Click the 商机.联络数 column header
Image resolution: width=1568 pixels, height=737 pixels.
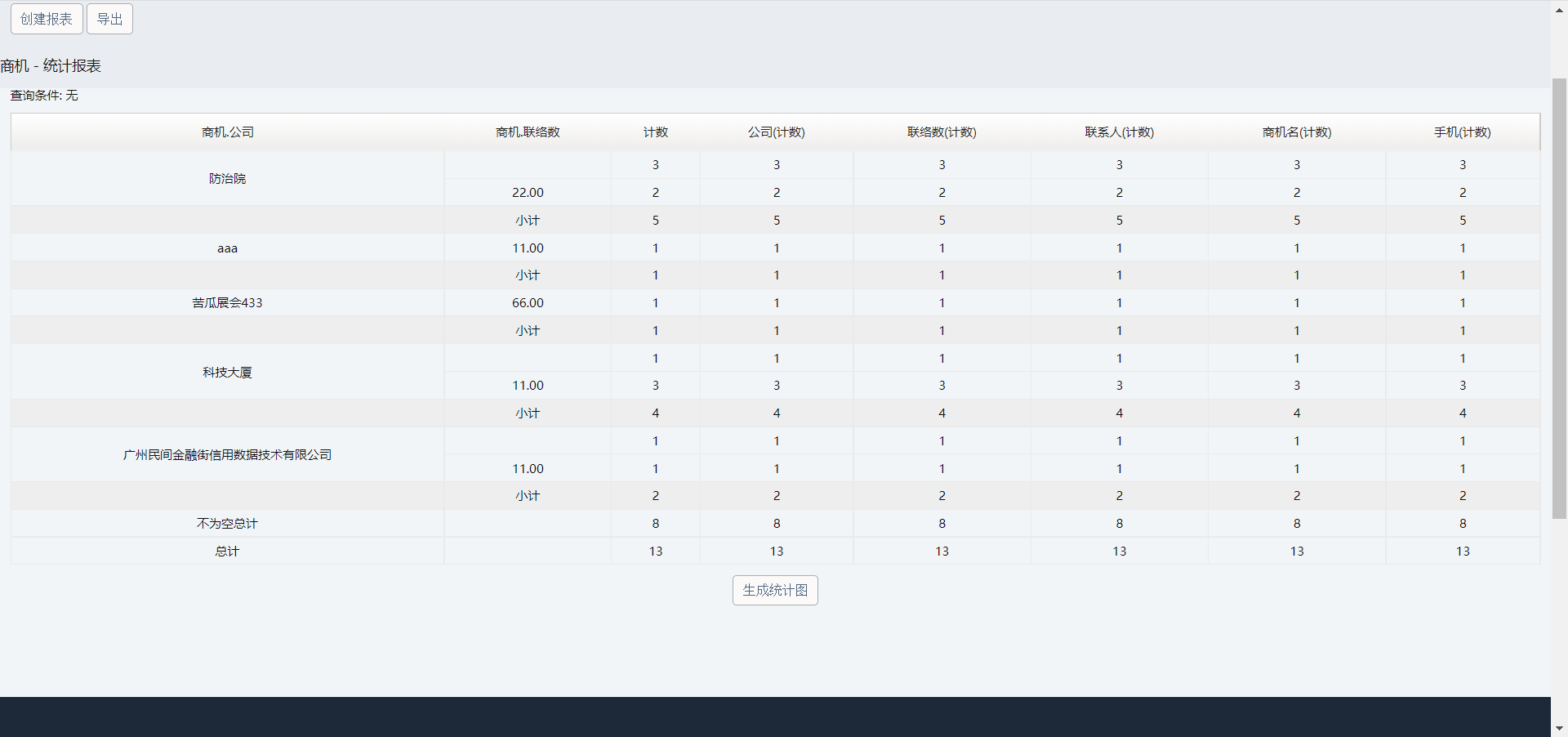coord(528,132)
